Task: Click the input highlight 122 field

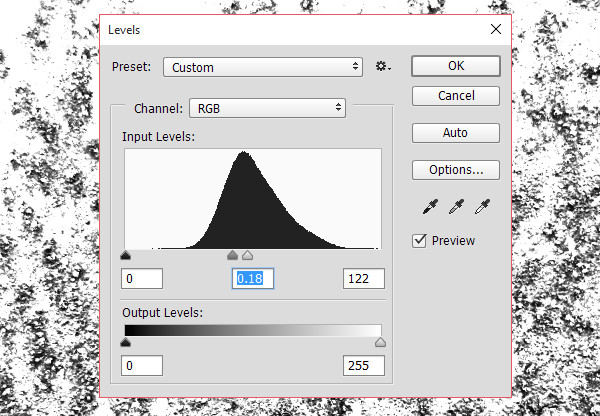Action: pos(363,278)
